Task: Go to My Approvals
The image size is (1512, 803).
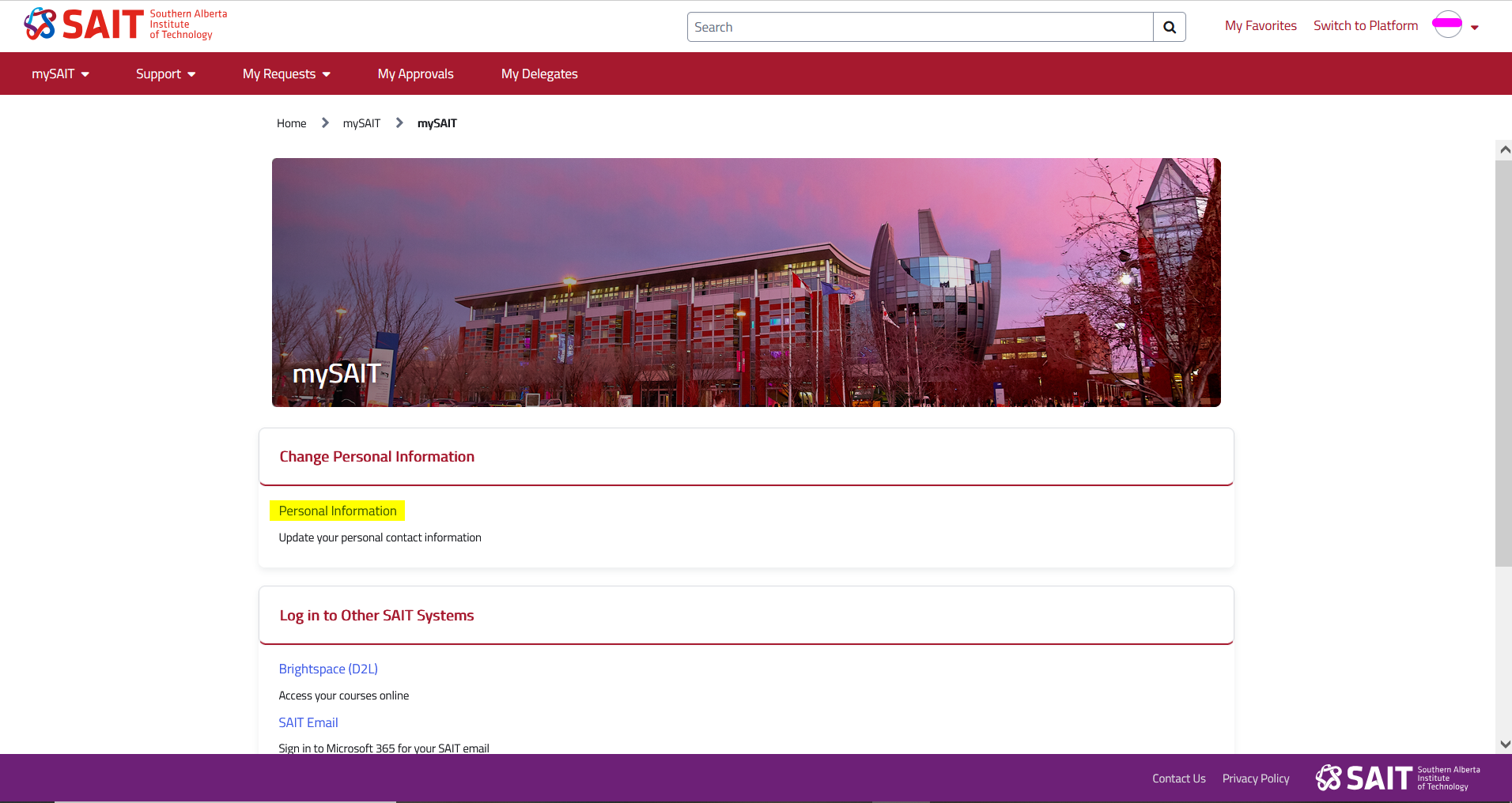Action: coord(415,74)
